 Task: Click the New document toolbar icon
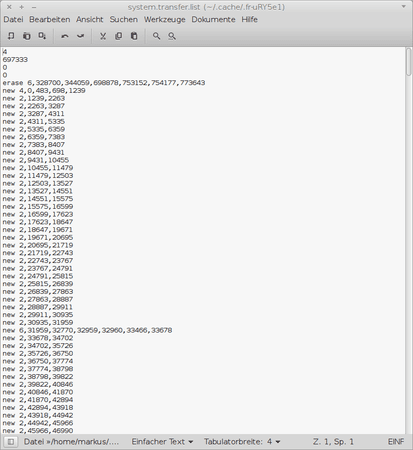pyautogui.click(x=11, y=36)
